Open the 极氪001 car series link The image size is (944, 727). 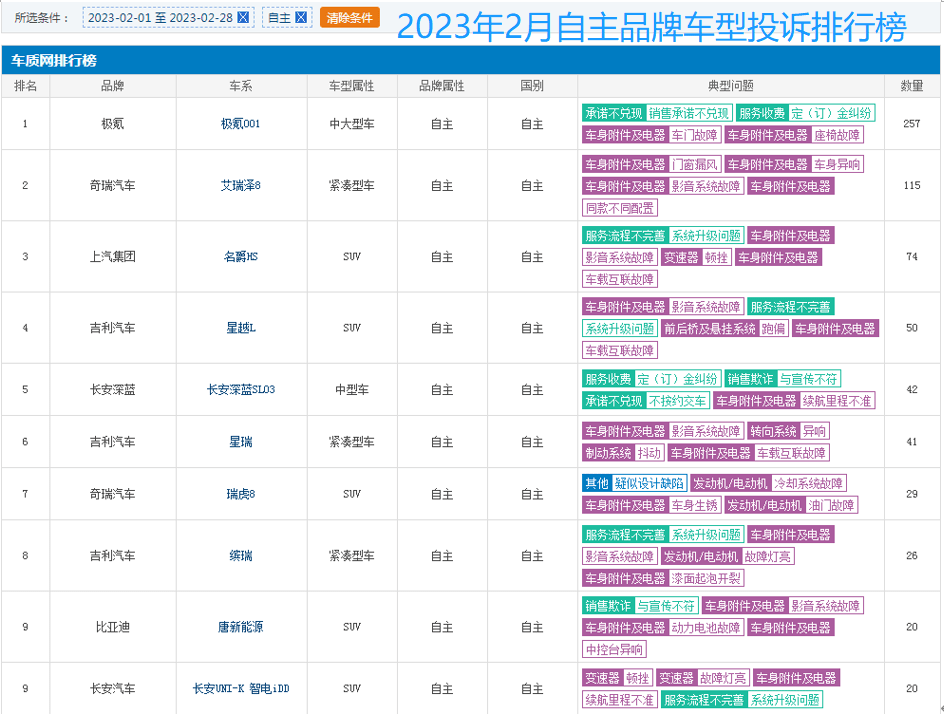(x=240, y=124)
